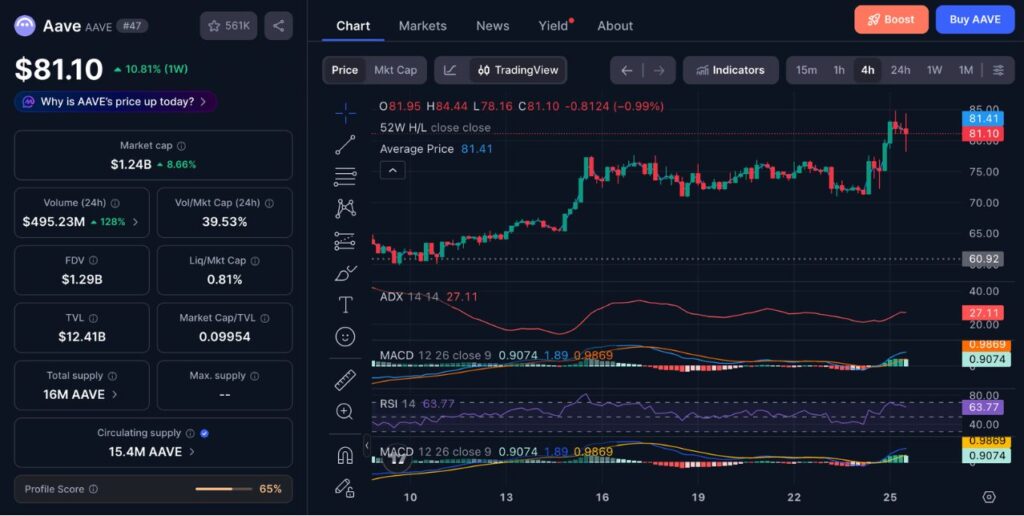Show Market cap info tooltip
The width and height of the screenshot is (1024, 516).
tap(182, 146)
